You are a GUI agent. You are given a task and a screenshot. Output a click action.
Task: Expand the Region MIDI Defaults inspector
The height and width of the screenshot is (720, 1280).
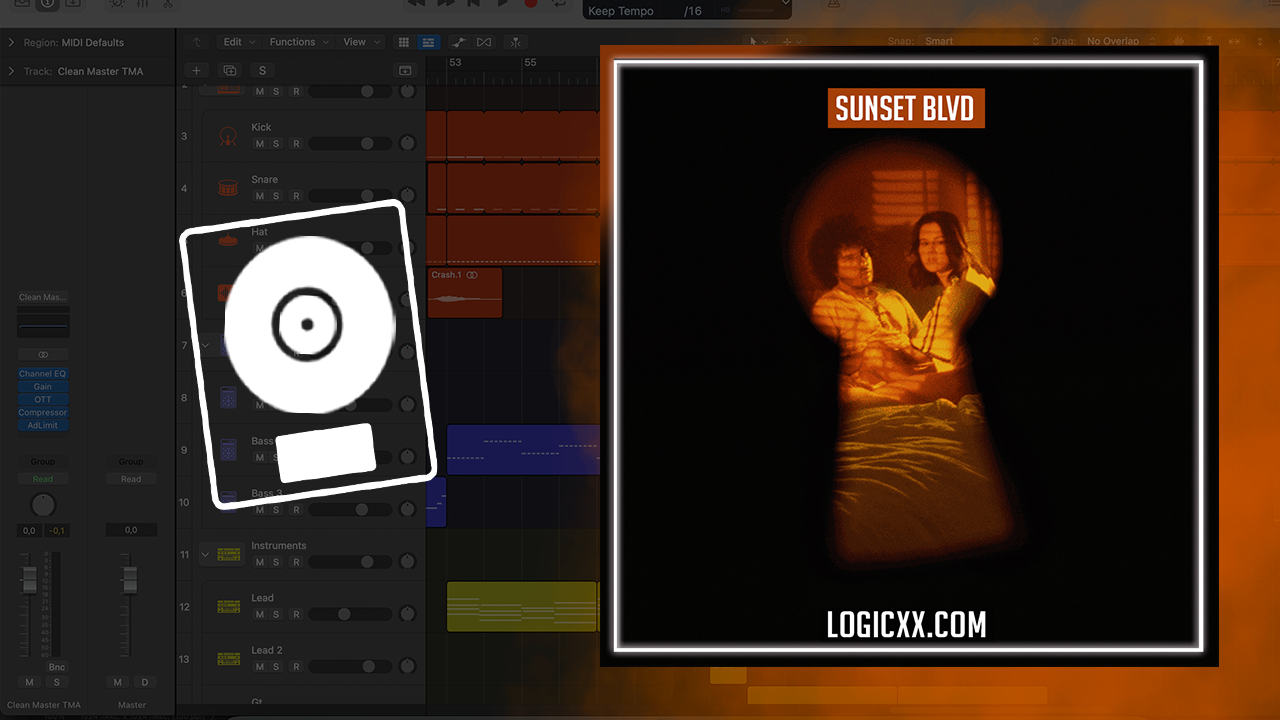click(12, 42)
